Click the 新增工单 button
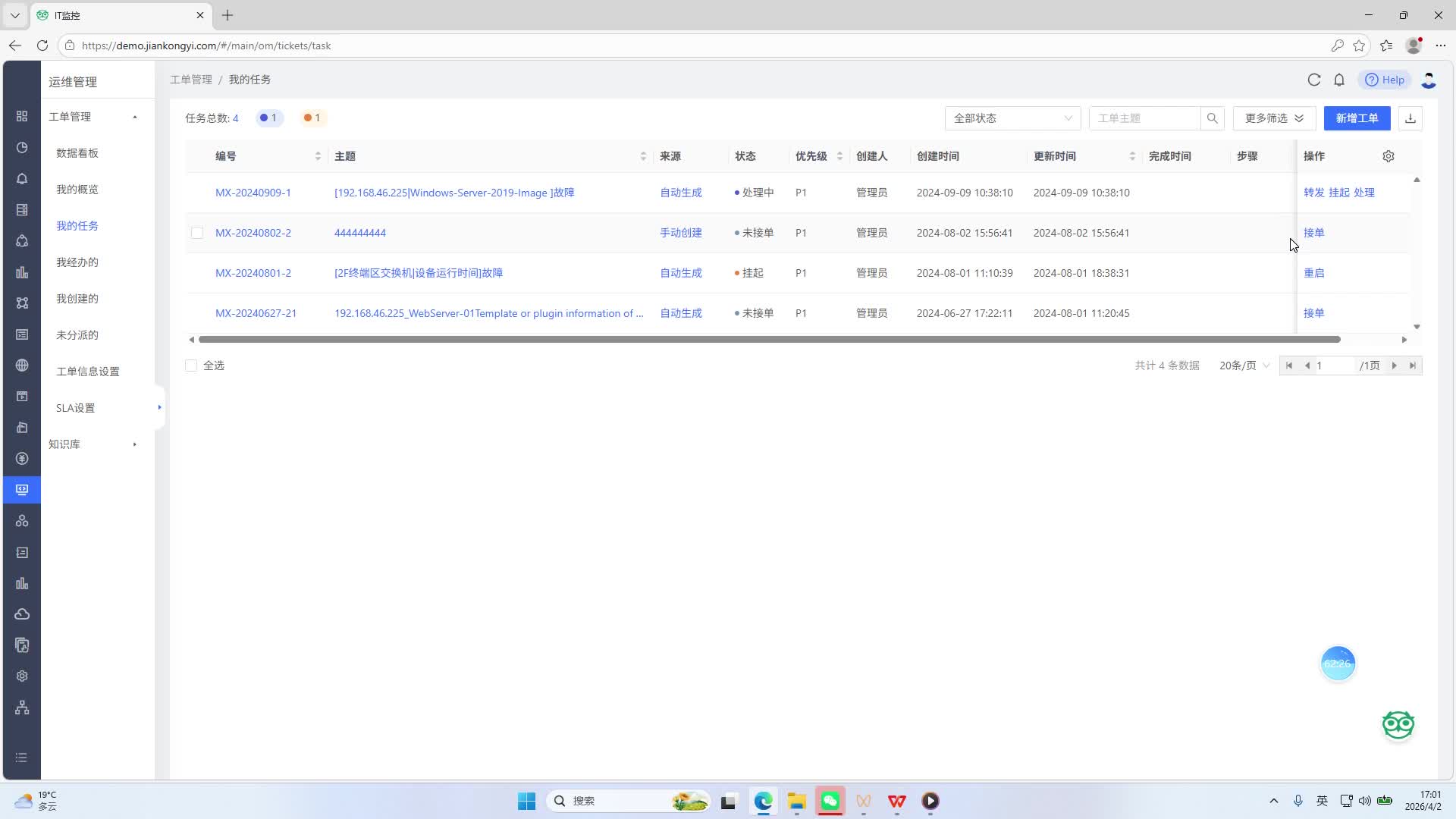The width and height of the screenshot is (1456, 819). pyautogui.click(x=1357, y=118)
